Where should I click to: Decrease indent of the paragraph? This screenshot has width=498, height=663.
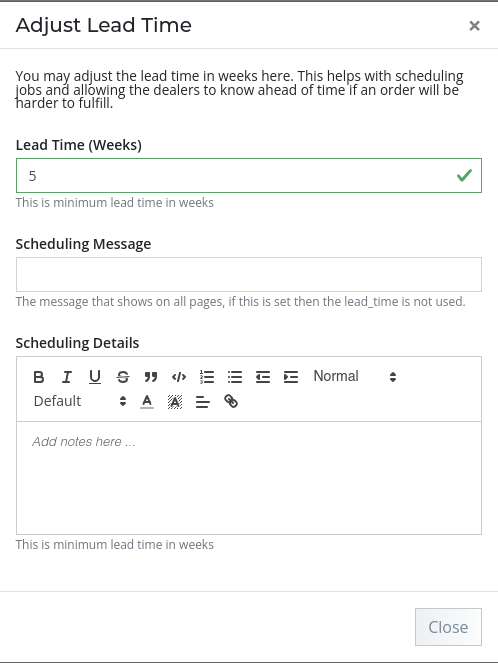[x=263, y=377]
